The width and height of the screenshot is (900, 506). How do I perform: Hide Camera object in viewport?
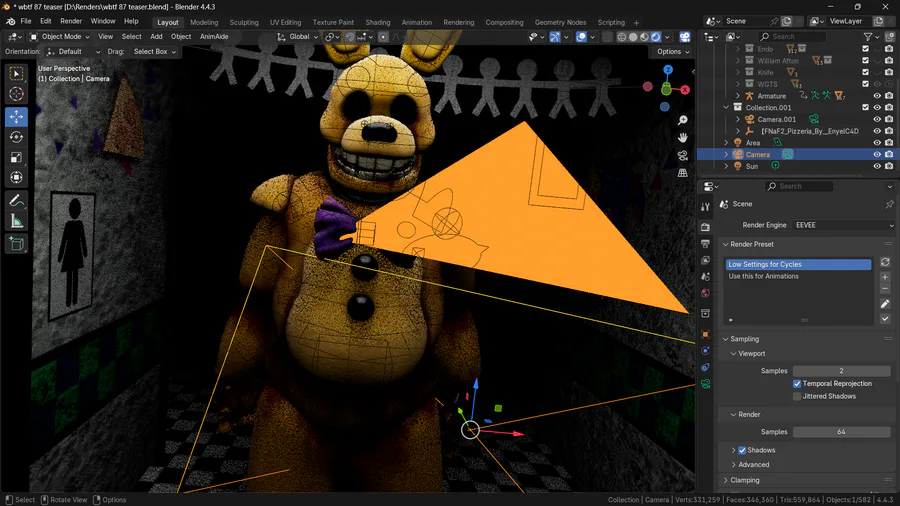click(877, 154)
